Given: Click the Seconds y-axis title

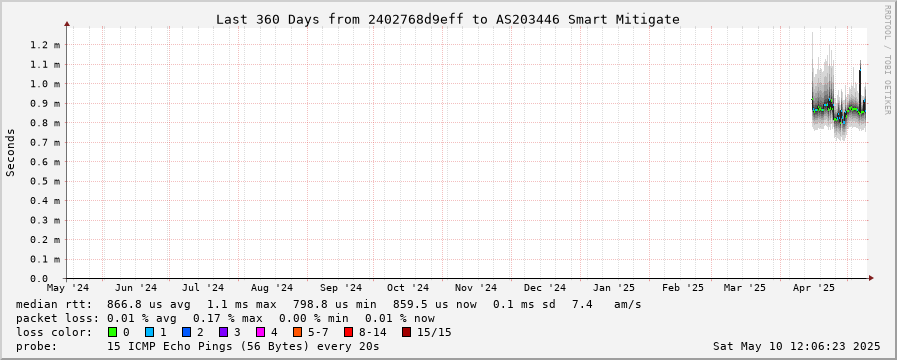Looking at the screenshot, I should click(10, 152).
